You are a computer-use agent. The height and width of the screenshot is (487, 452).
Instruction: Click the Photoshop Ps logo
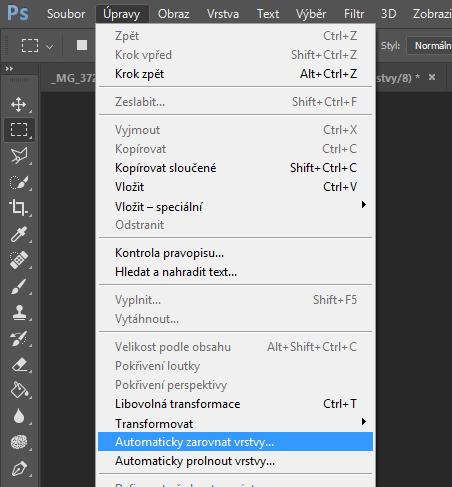click(x=18, y=13)
